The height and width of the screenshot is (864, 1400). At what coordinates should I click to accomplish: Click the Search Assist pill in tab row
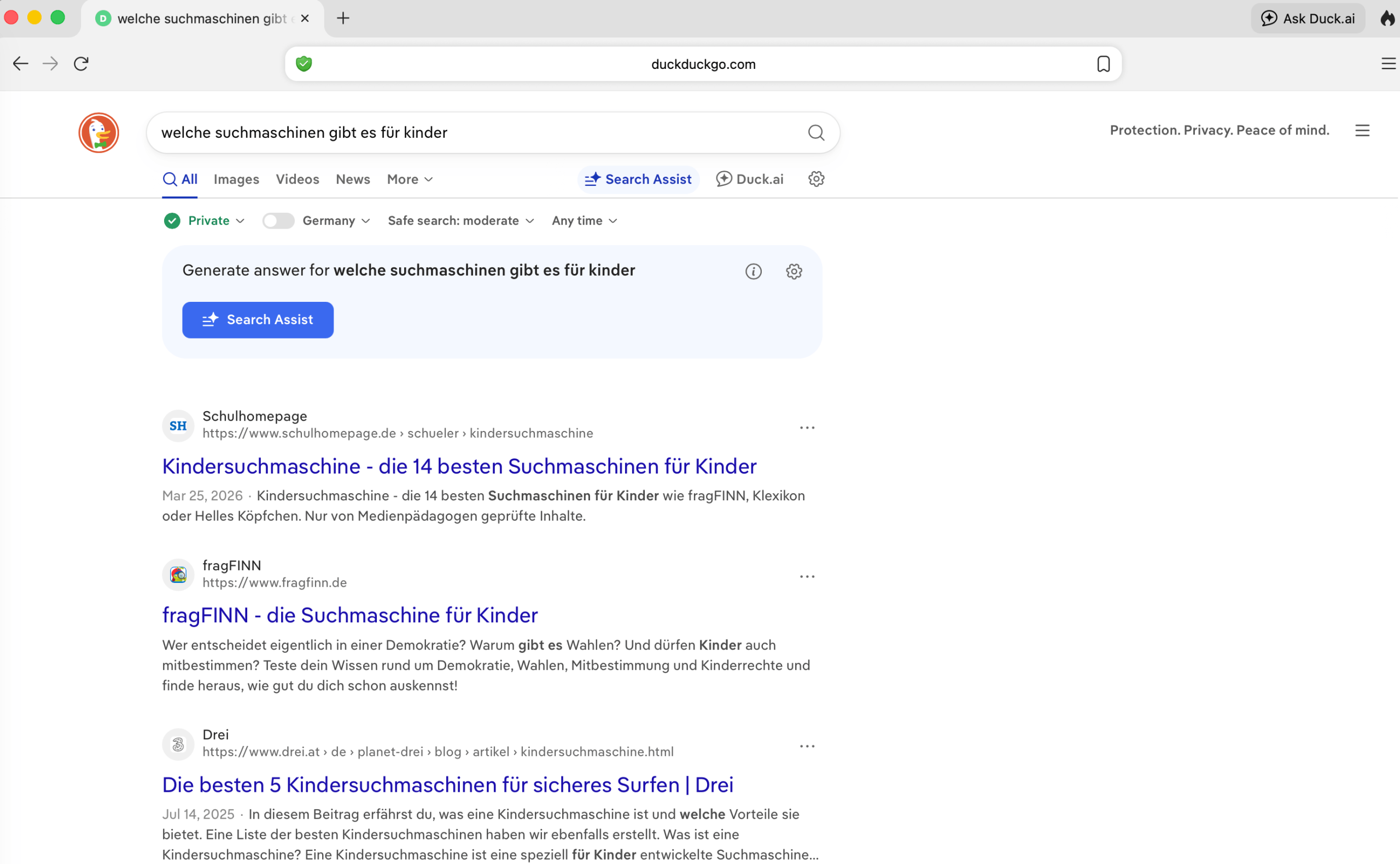638,179
